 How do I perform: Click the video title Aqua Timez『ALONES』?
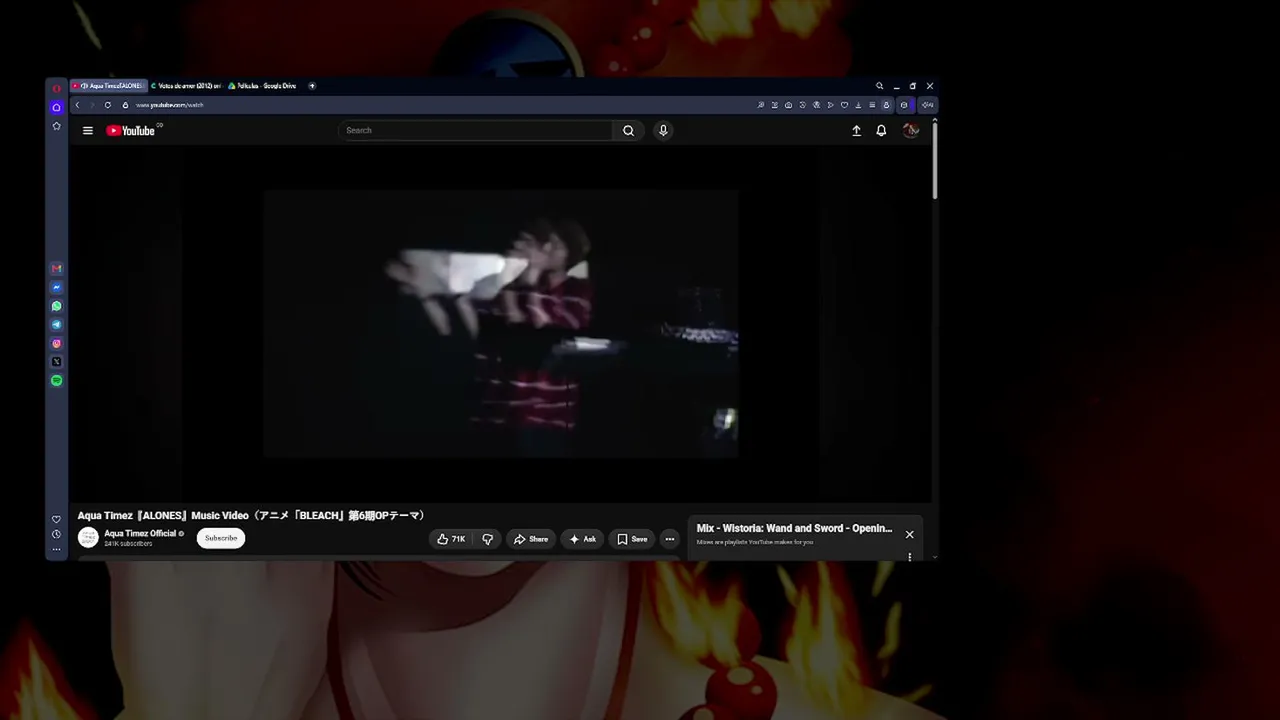click(x=251, y=516)
